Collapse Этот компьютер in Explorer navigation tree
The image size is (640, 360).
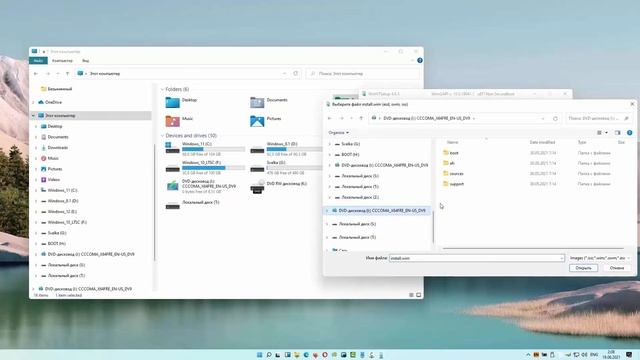(33, 116)
